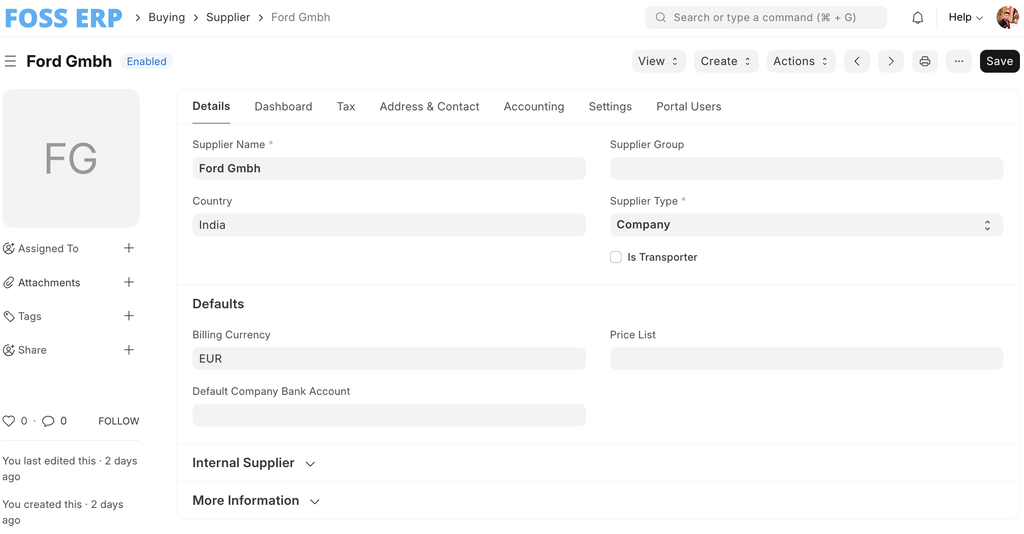This screenshot has width=1024, height=534.
Task: Open the user avatar menu
Action: tap(1008, 18)
